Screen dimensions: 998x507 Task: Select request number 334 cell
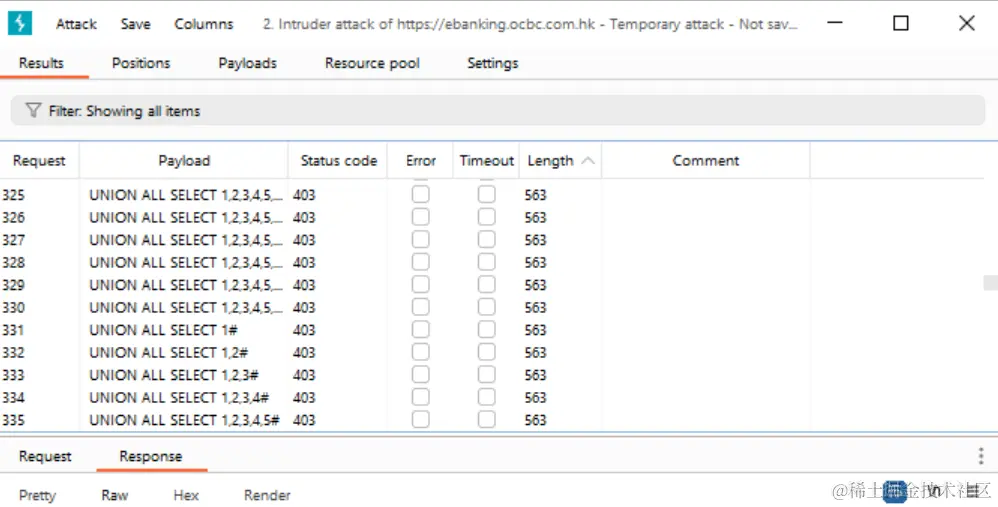click(x=13, y=398)
